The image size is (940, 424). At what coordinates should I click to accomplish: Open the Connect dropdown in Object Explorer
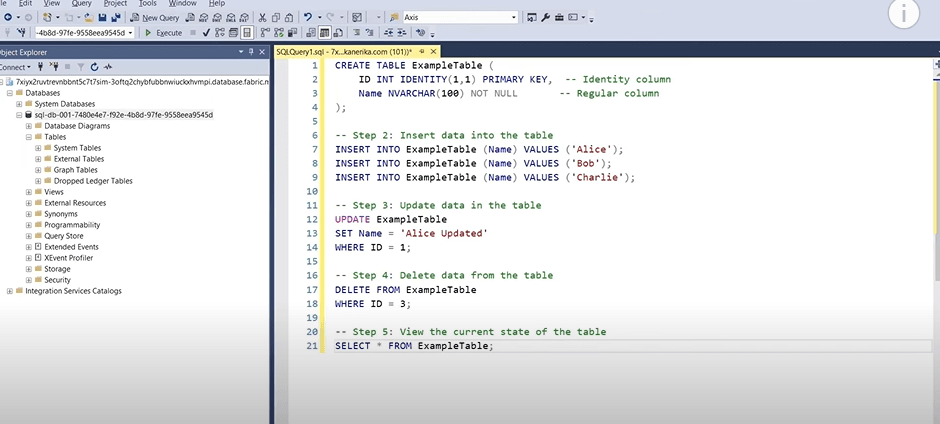click(x=16, y=67)
